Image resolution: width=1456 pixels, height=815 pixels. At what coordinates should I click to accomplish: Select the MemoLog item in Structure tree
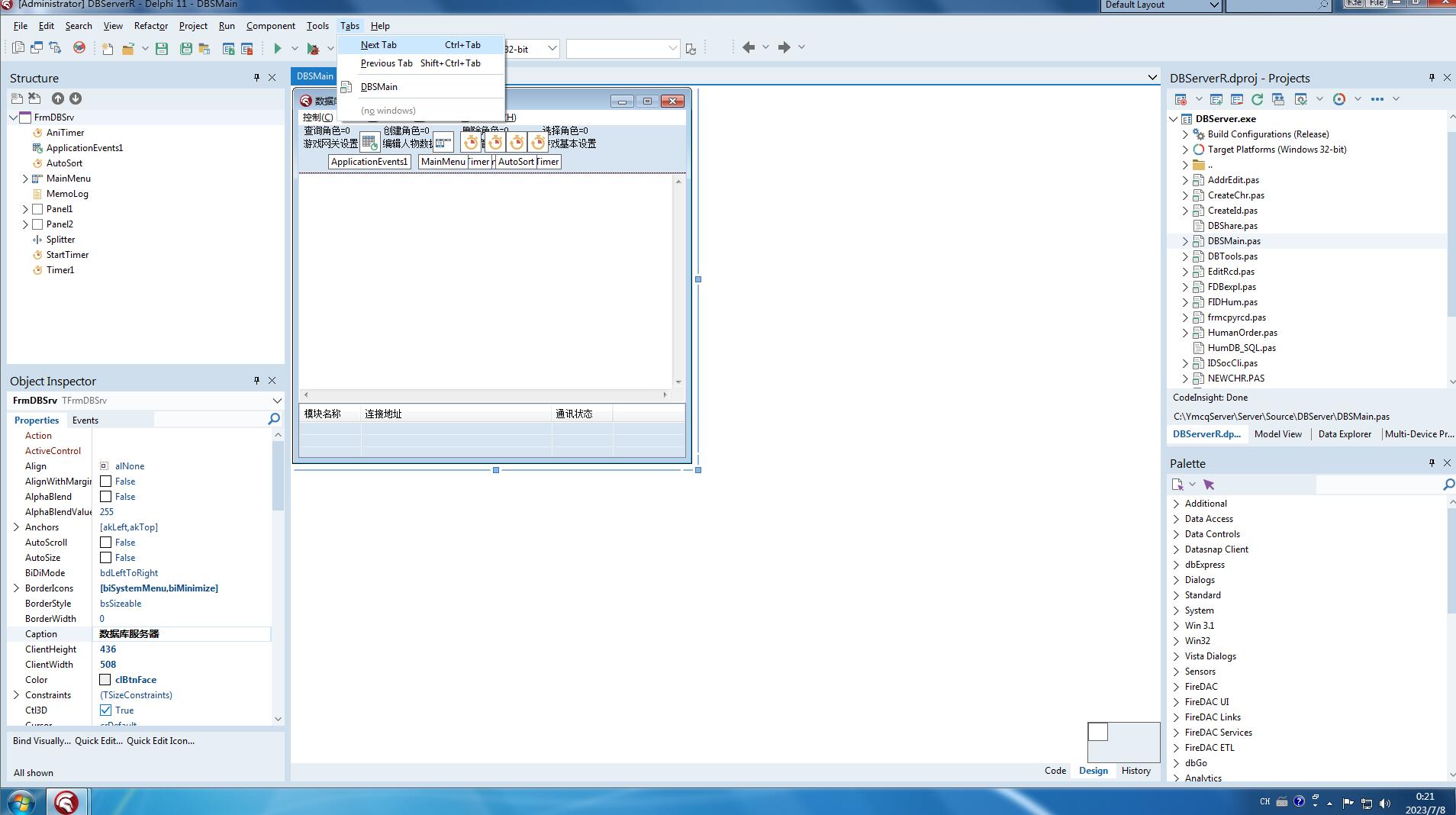coord(67,194)
